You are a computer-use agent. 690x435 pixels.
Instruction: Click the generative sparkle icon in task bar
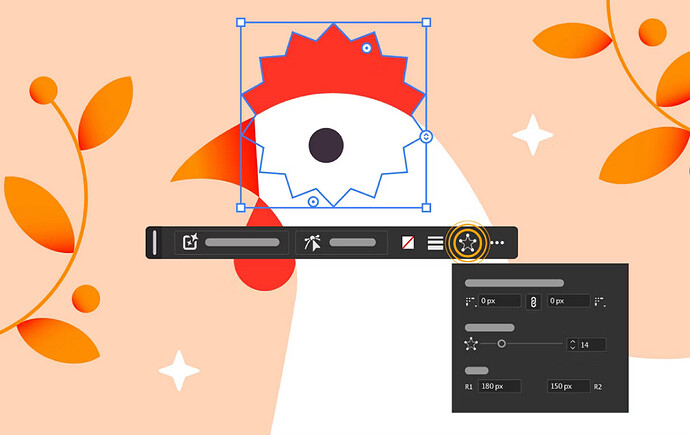click(190, 242)
